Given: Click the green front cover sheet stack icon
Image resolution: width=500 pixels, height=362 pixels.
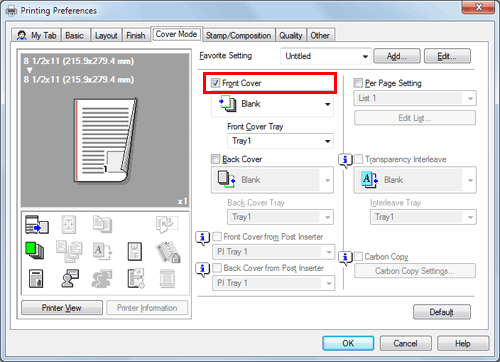Looking at the screenshot, I should 34,251.
